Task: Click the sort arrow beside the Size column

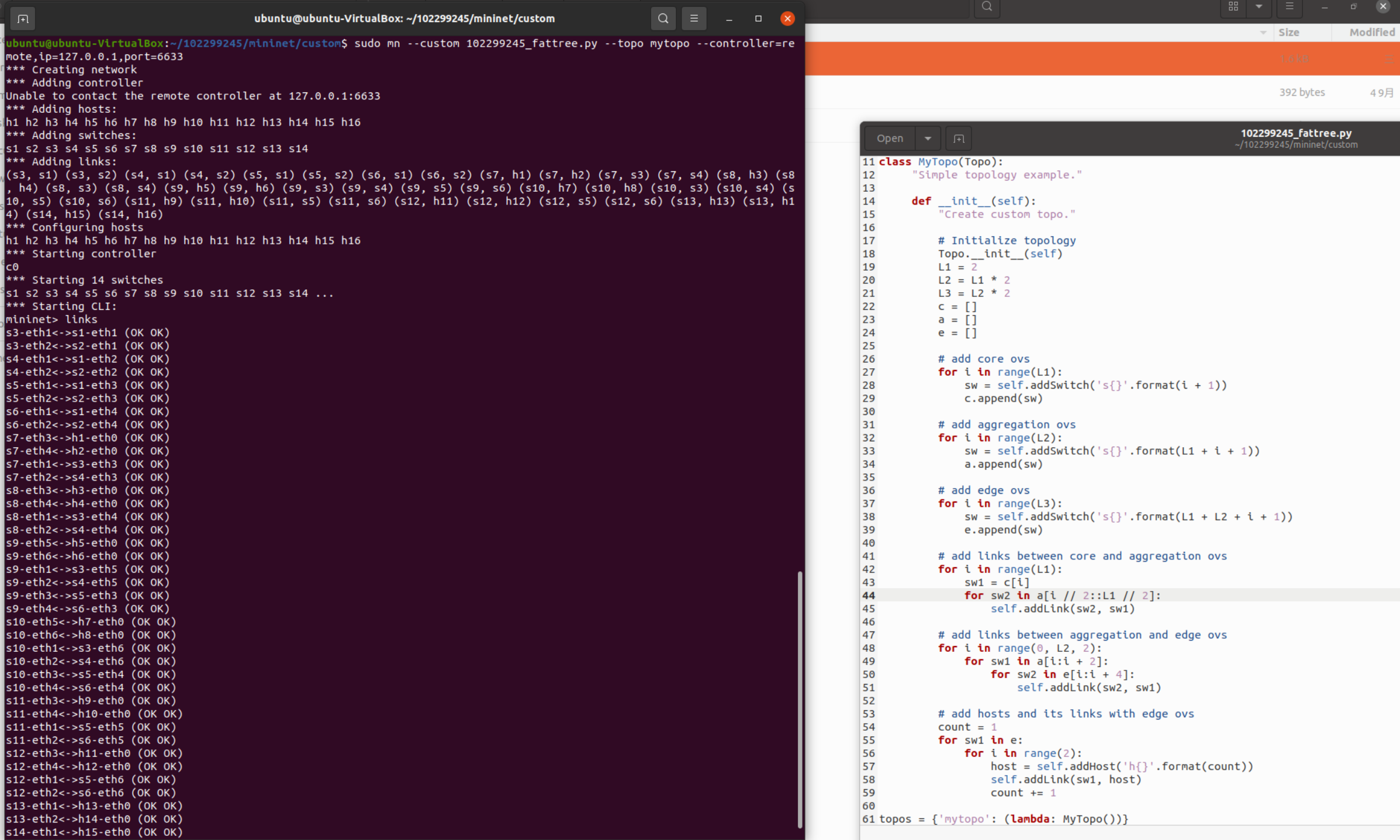Action: pyautogui.click(x=1263, y=33)
